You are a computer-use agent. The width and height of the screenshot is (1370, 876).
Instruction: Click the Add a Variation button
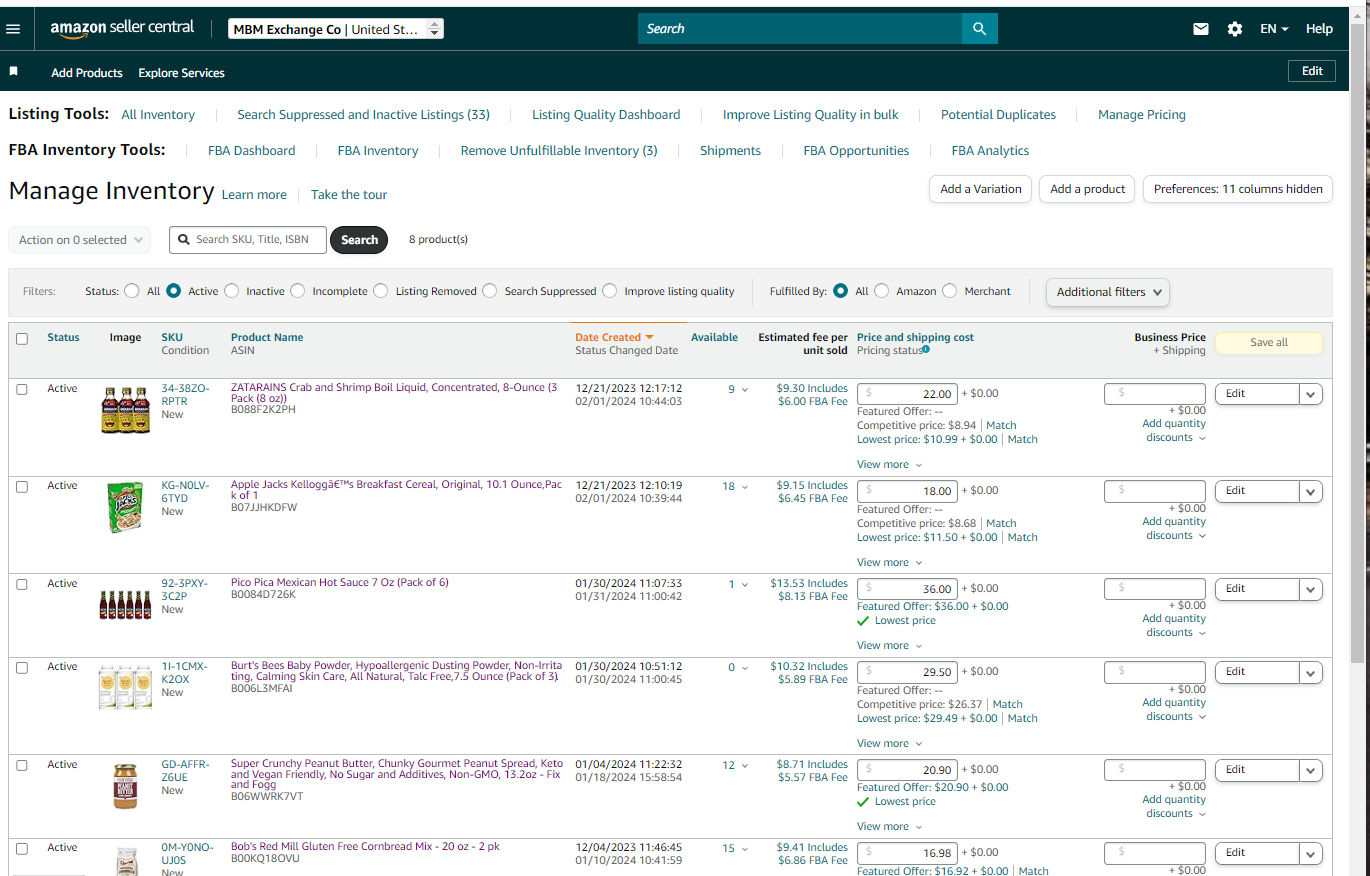pos(981,189)
